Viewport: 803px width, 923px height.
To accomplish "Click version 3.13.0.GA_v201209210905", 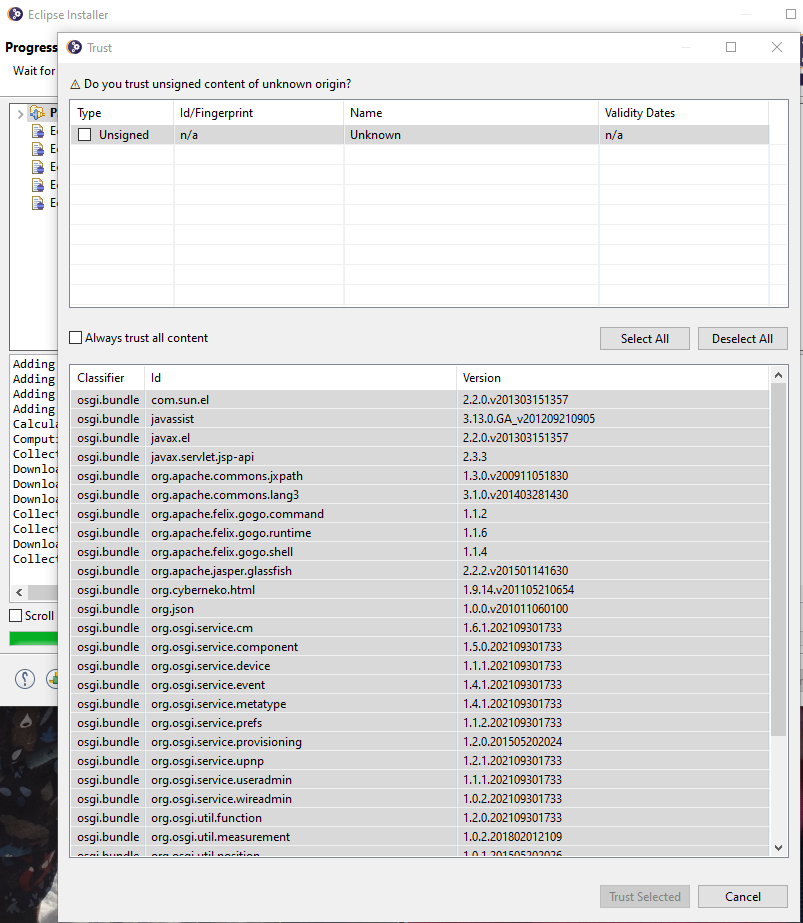I will [x=529, y=419].
